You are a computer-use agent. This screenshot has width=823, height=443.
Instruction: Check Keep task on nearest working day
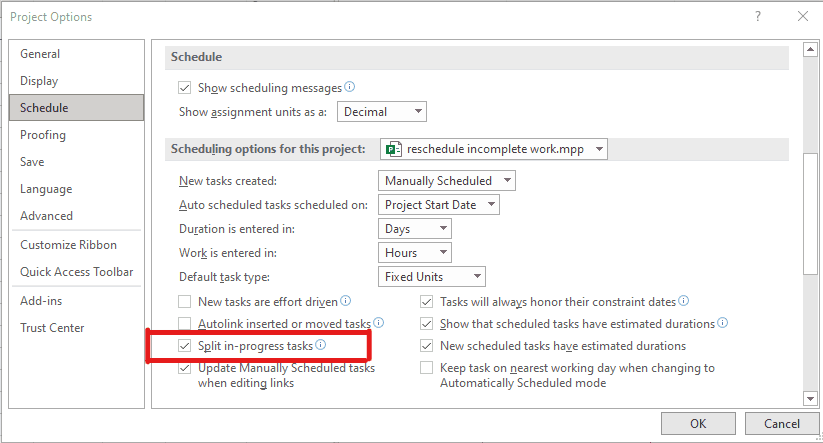click(427, 368)
